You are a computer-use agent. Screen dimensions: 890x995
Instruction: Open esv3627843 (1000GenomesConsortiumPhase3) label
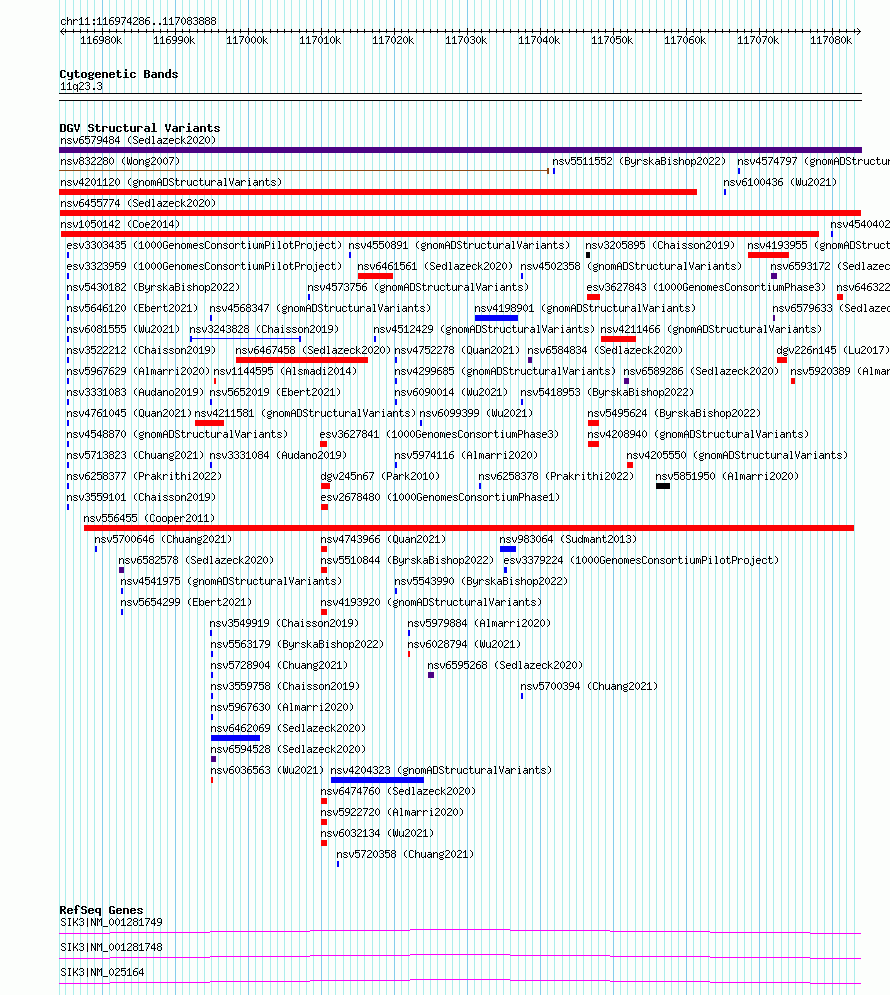click(706, 287)
